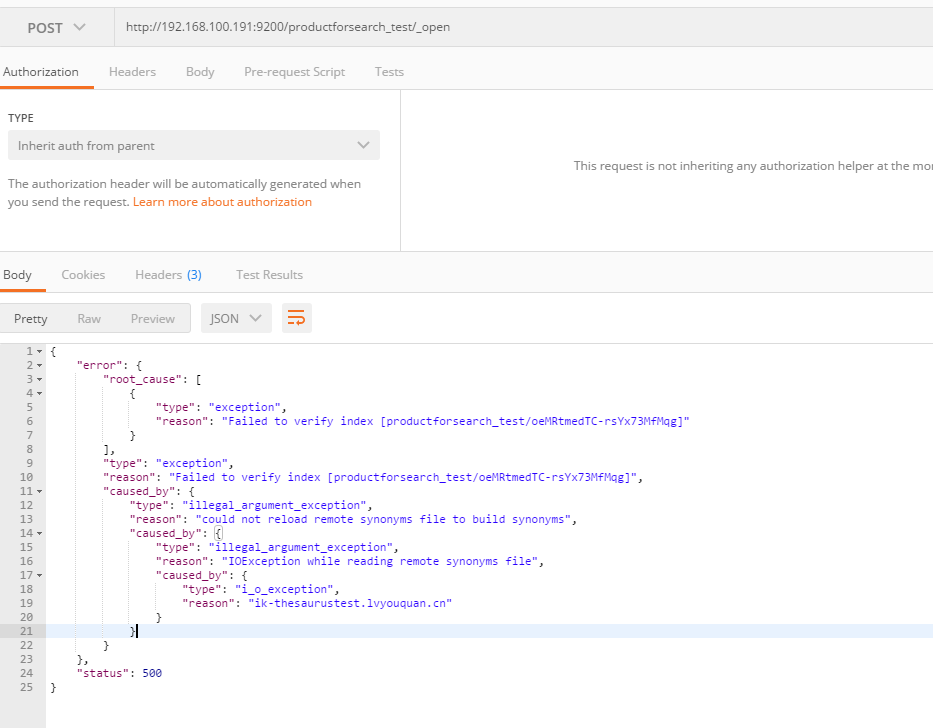Select Pretty response view
Viewport: 933px width, 728px height.
[x=30, y=318]
